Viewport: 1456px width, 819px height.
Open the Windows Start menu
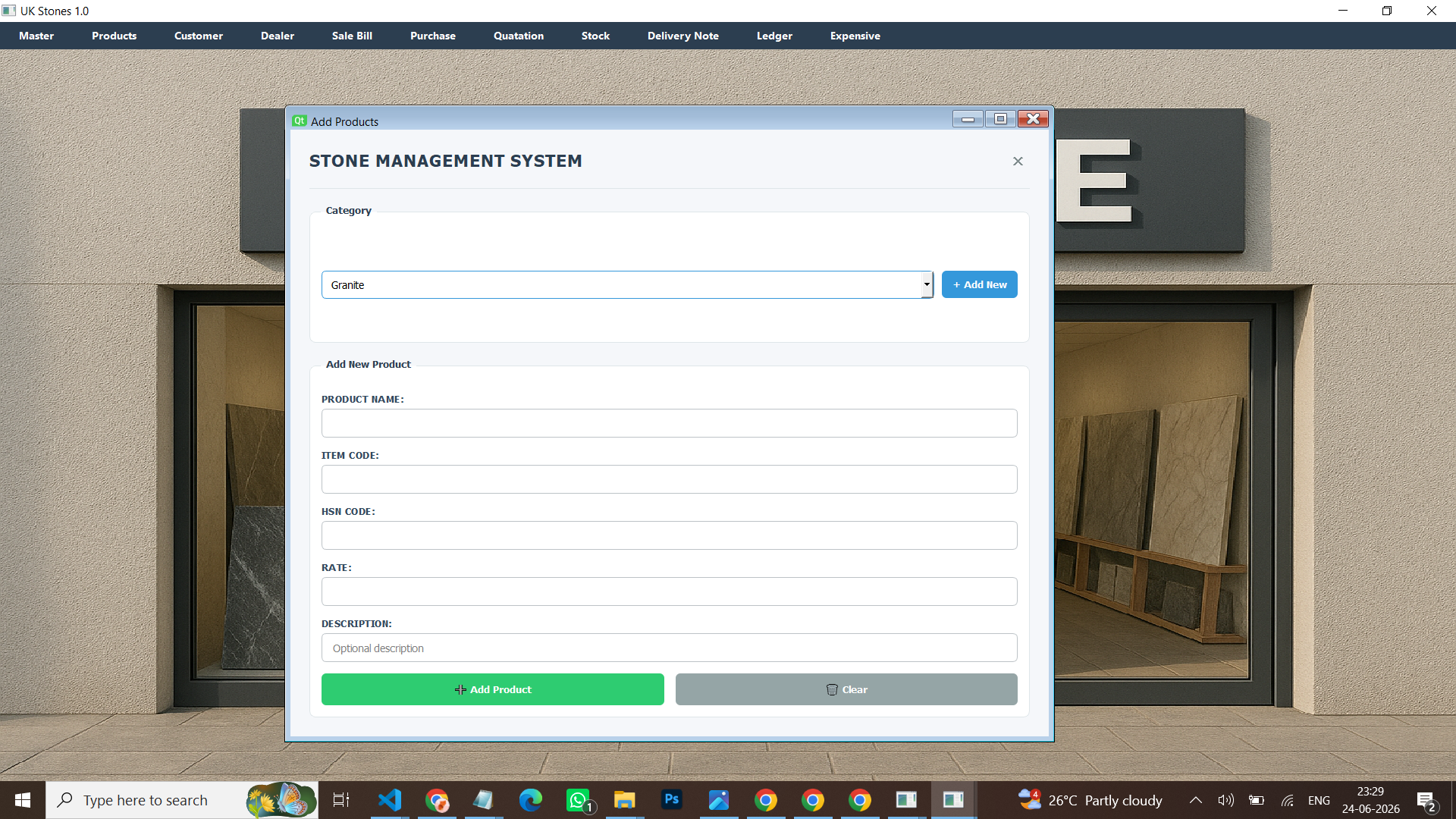point(23,800)
